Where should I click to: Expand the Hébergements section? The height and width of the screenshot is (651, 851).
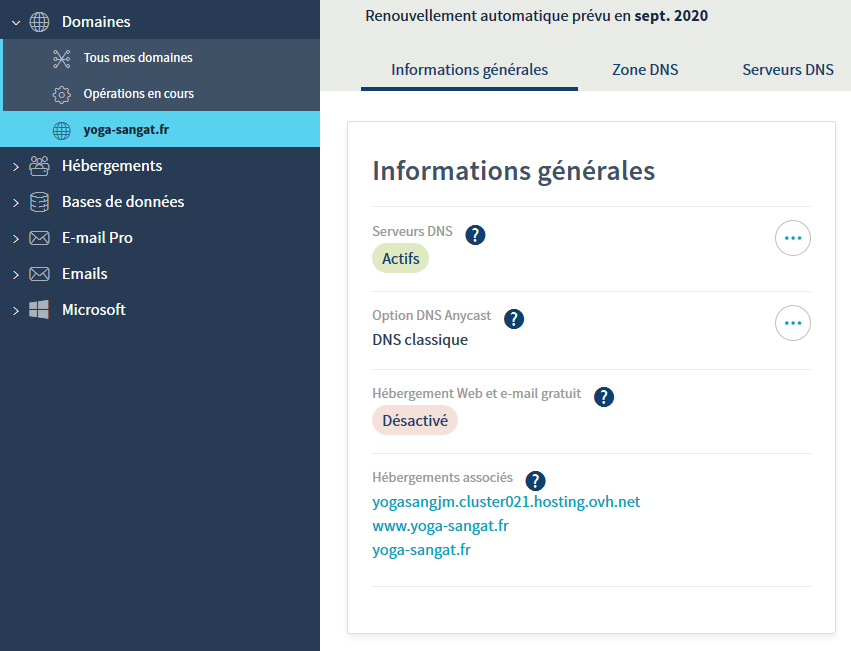[x=15, y=166]
